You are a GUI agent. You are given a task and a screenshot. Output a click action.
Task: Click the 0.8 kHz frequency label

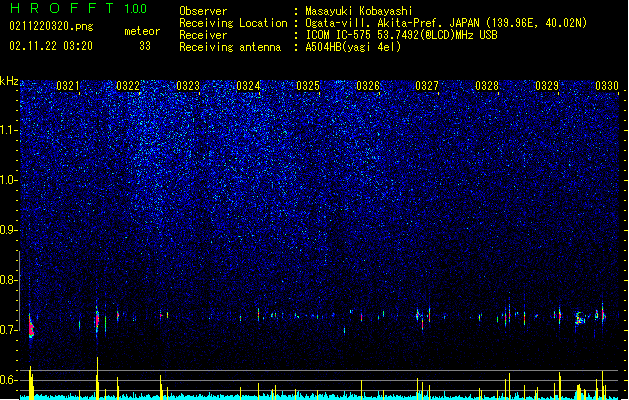(x=9, y=280)
